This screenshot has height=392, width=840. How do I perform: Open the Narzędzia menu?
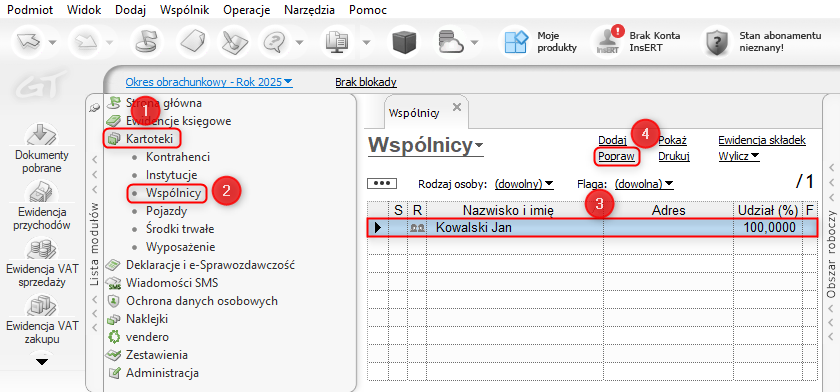click(x=310, y=10)
